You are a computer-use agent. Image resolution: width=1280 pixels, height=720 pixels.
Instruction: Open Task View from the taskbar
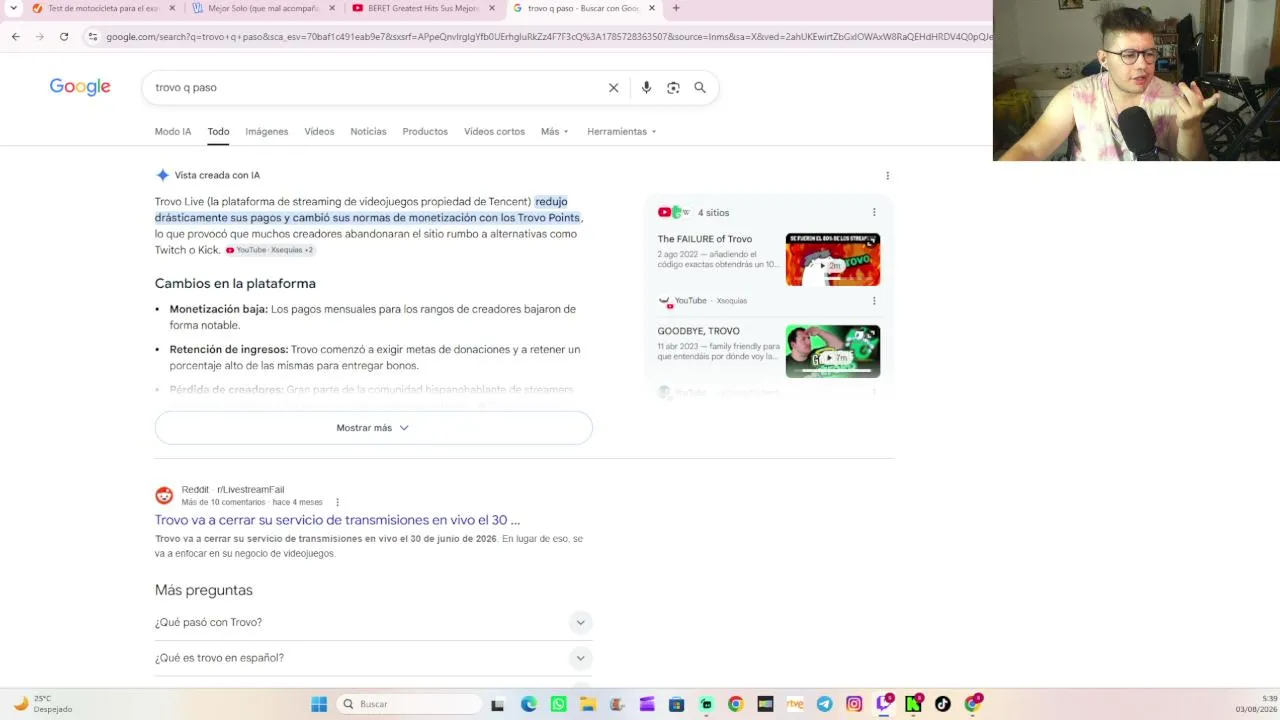tap(497, 704)
